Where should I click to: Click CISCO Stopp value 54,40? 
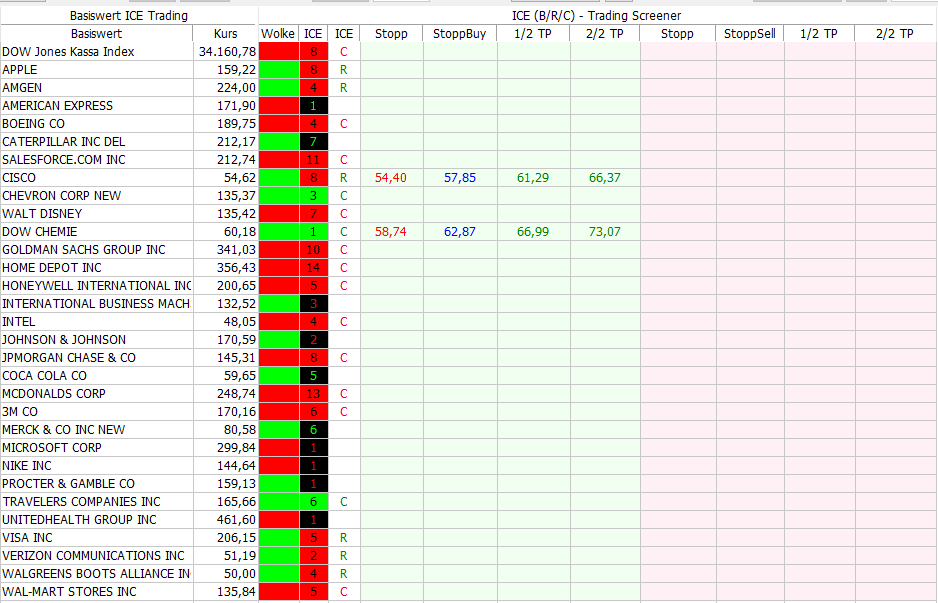click(391, 178)
